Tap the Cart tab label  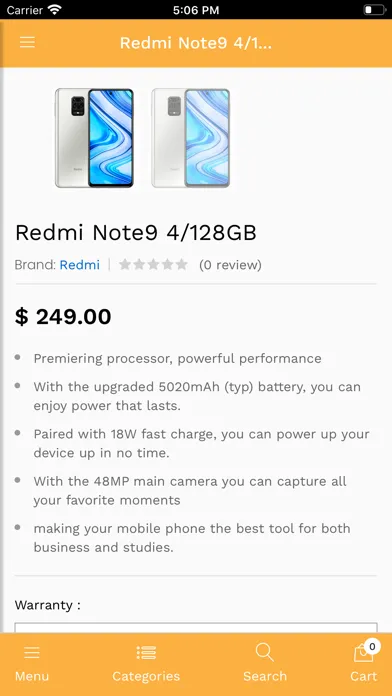363,676
